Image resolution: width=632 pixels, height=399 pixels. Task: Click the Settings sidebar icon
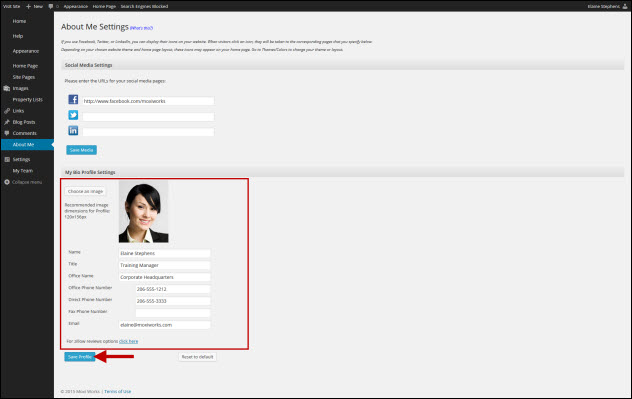point(6,159)
